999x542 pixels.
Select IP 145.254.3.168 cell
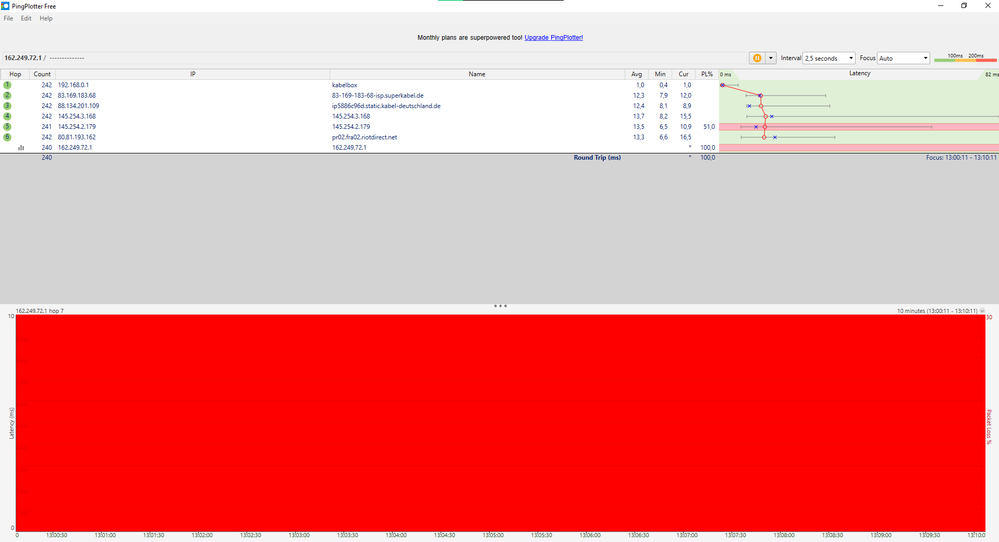click(76, 117)
